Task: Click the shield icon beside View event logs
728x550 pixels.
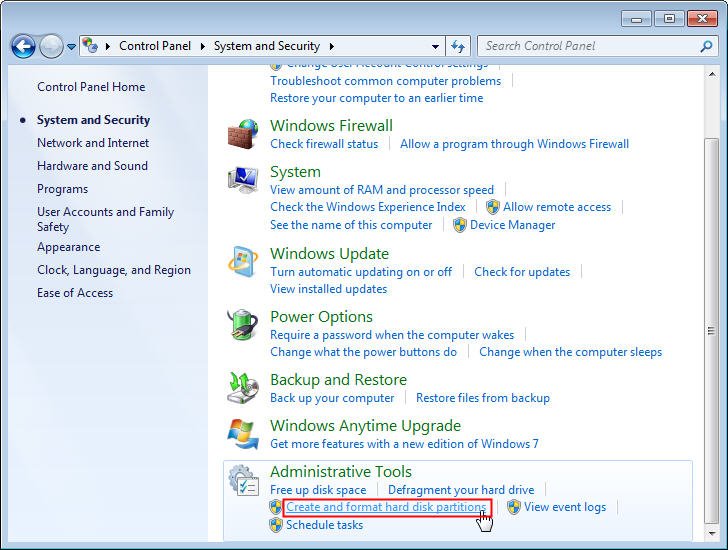Action: pyautogui.click(x=514, y=507)
